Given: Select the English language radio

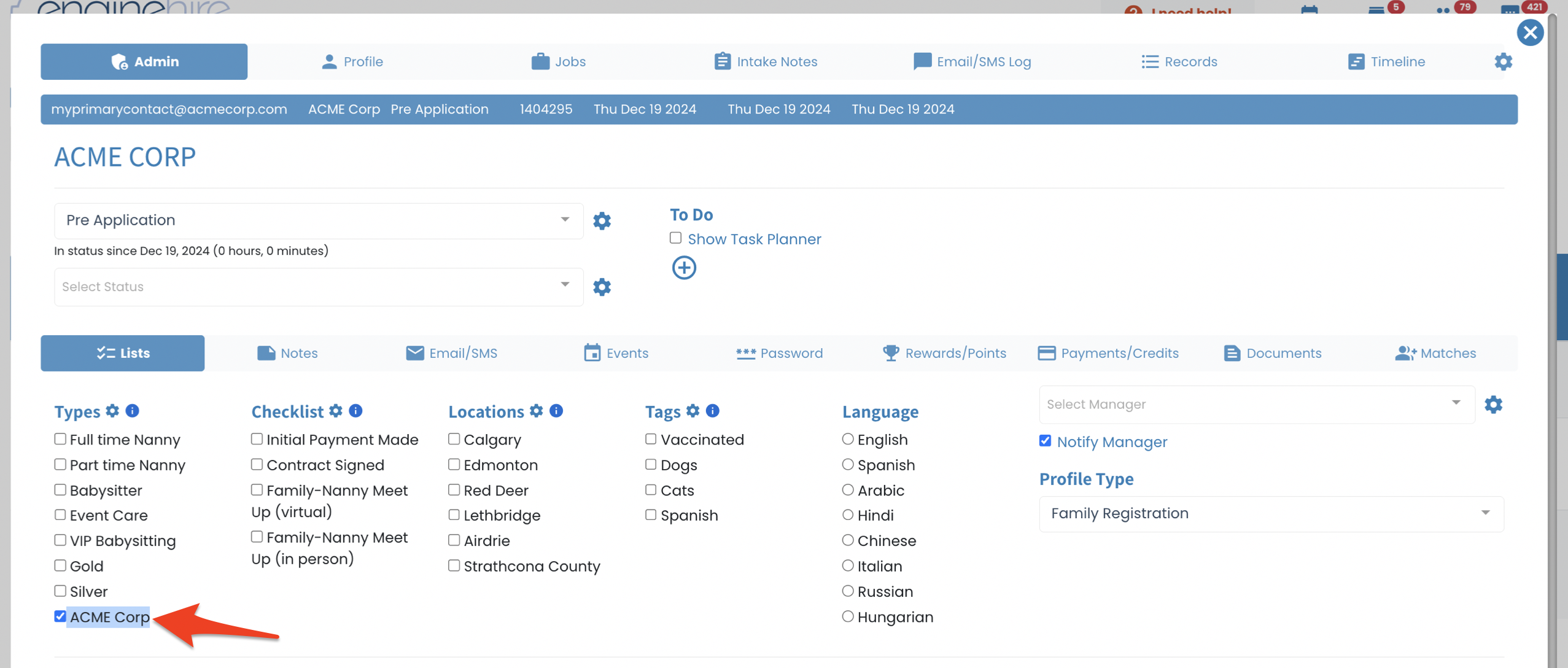Looking at the screenshot, I should click(848, 439).
